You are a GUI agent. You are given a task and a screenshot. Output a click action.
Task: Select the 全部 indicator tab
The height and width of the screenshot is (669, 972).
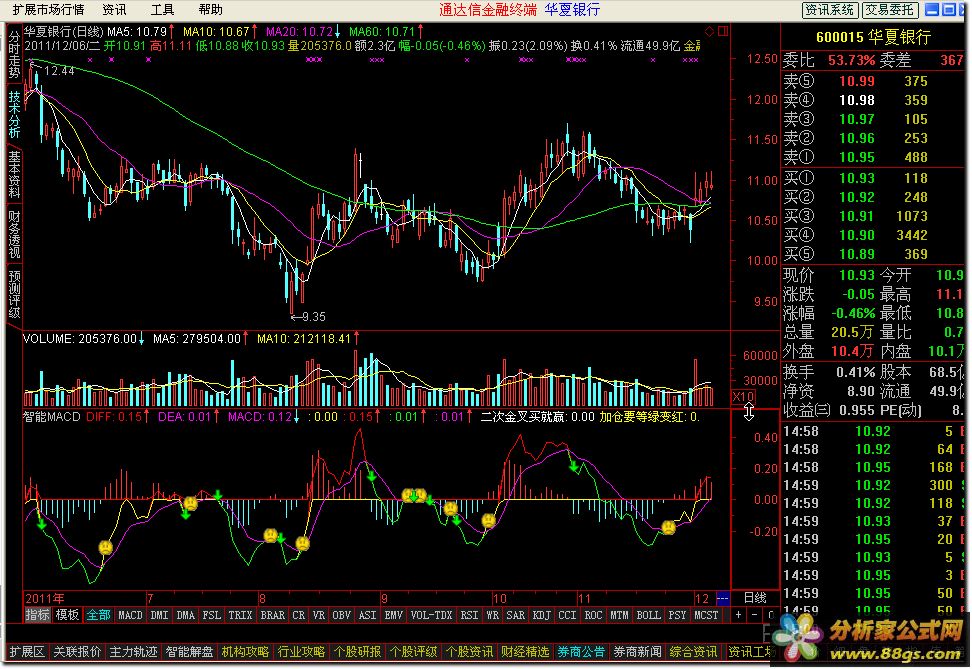98,615
